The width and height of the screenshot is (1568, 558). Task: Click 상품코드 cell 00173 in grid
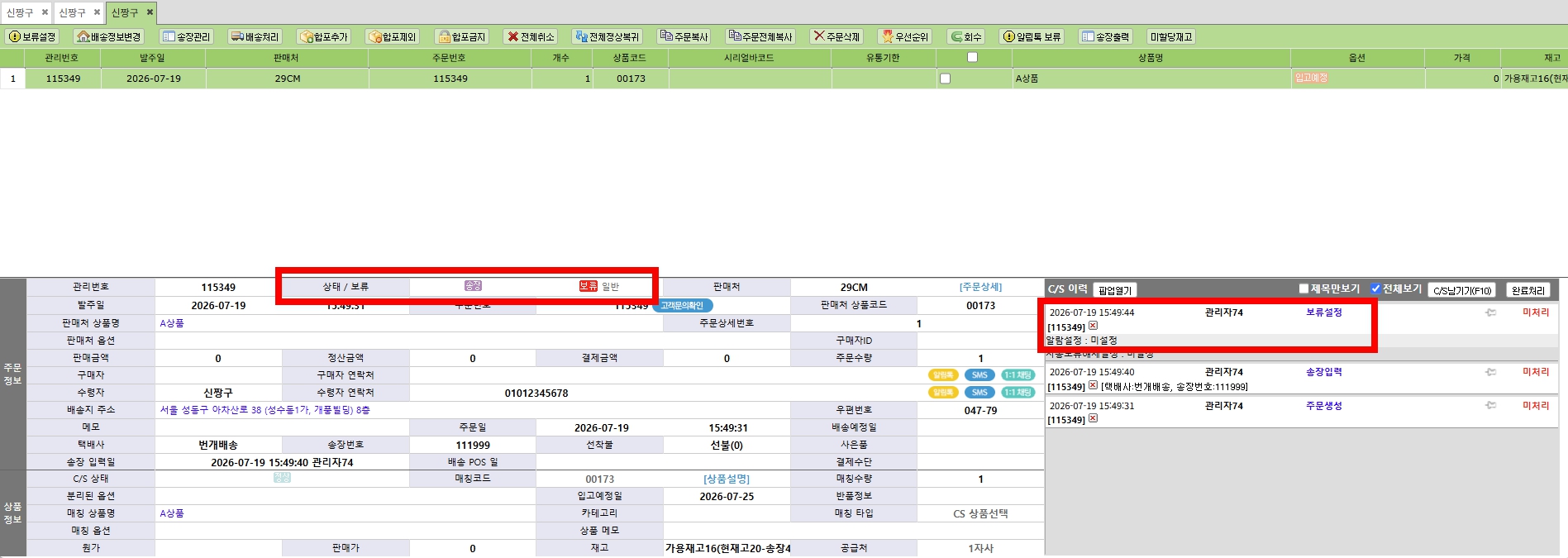pyautogui.click(x=631, y=79)
